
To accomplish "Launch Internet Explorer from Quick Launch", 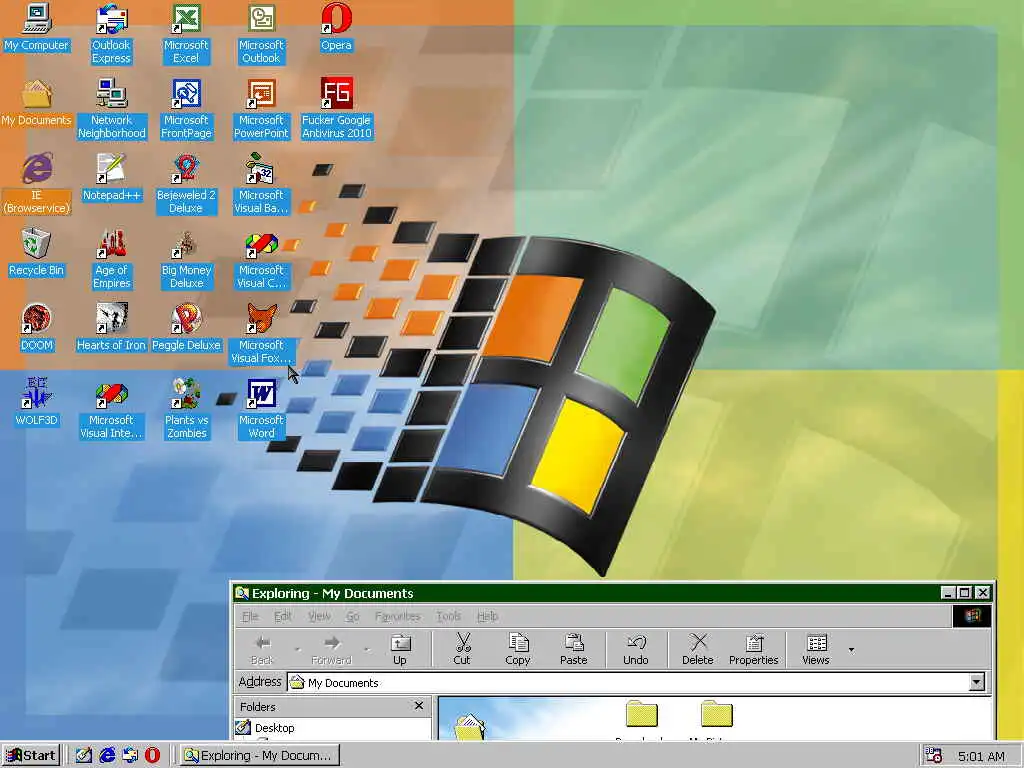I will click(106, 756).
